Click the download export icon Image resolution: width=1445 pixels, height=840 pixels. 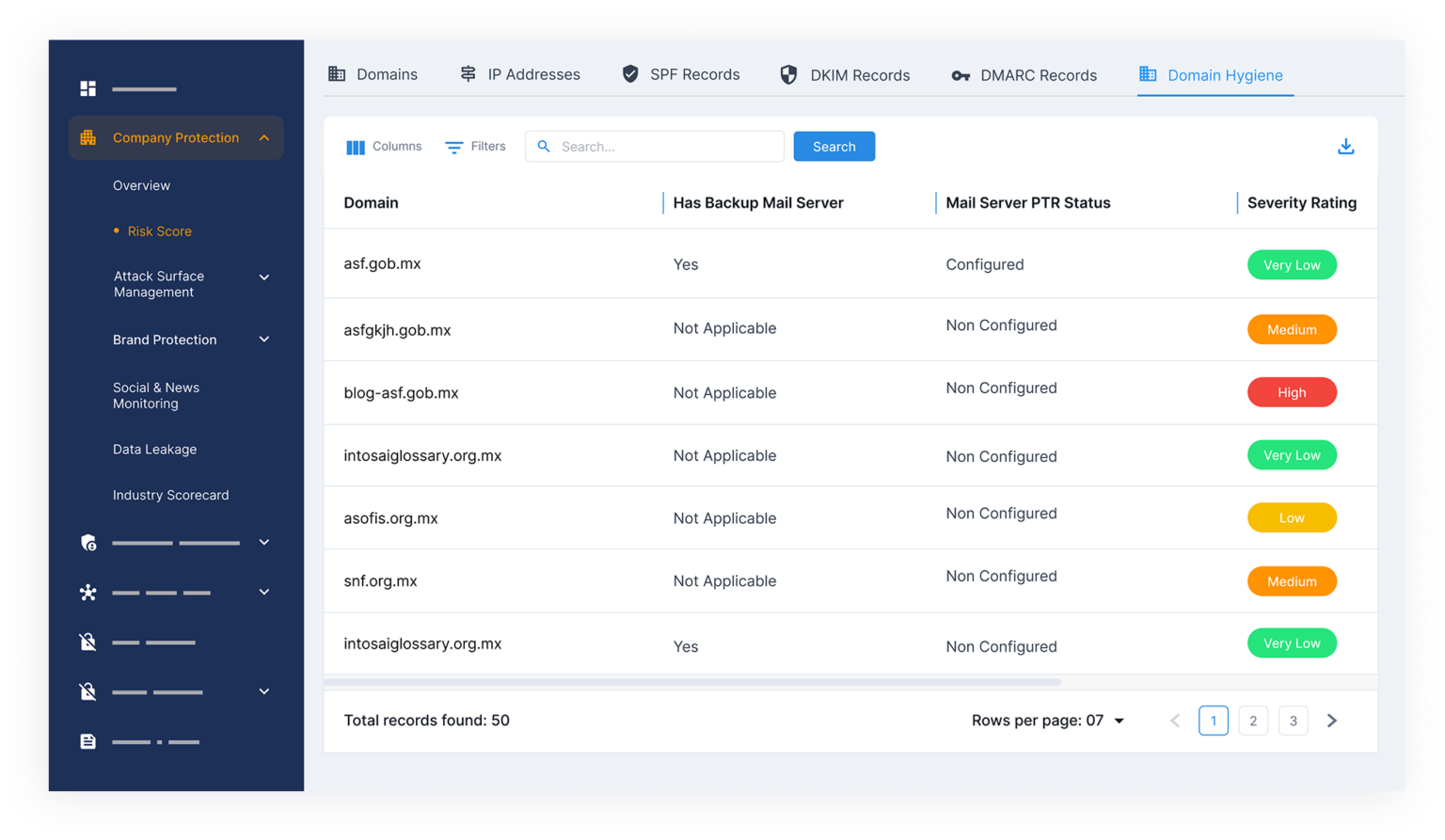[1345, 147]
